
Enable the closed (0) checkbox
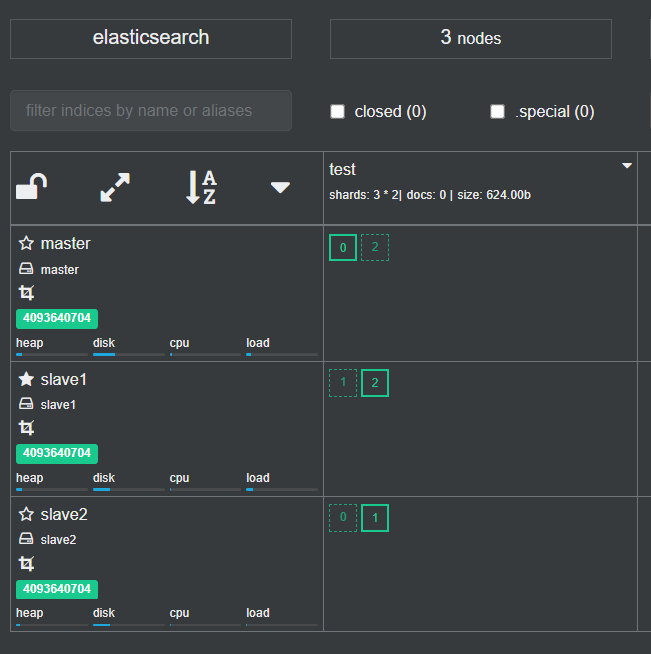(338, 112)
